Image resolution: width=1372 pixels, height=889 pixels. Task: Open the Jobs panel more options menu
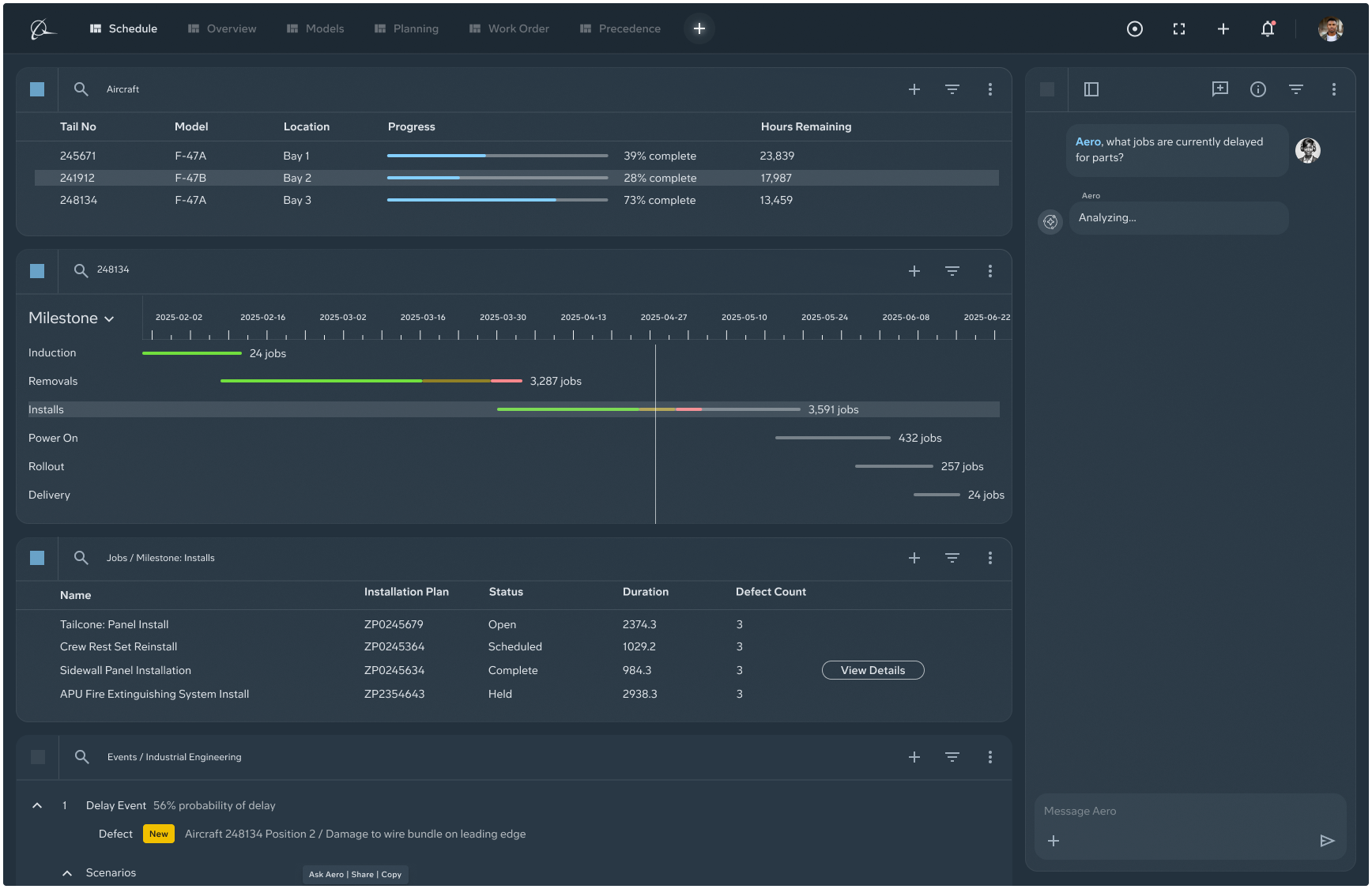point(990,558)
